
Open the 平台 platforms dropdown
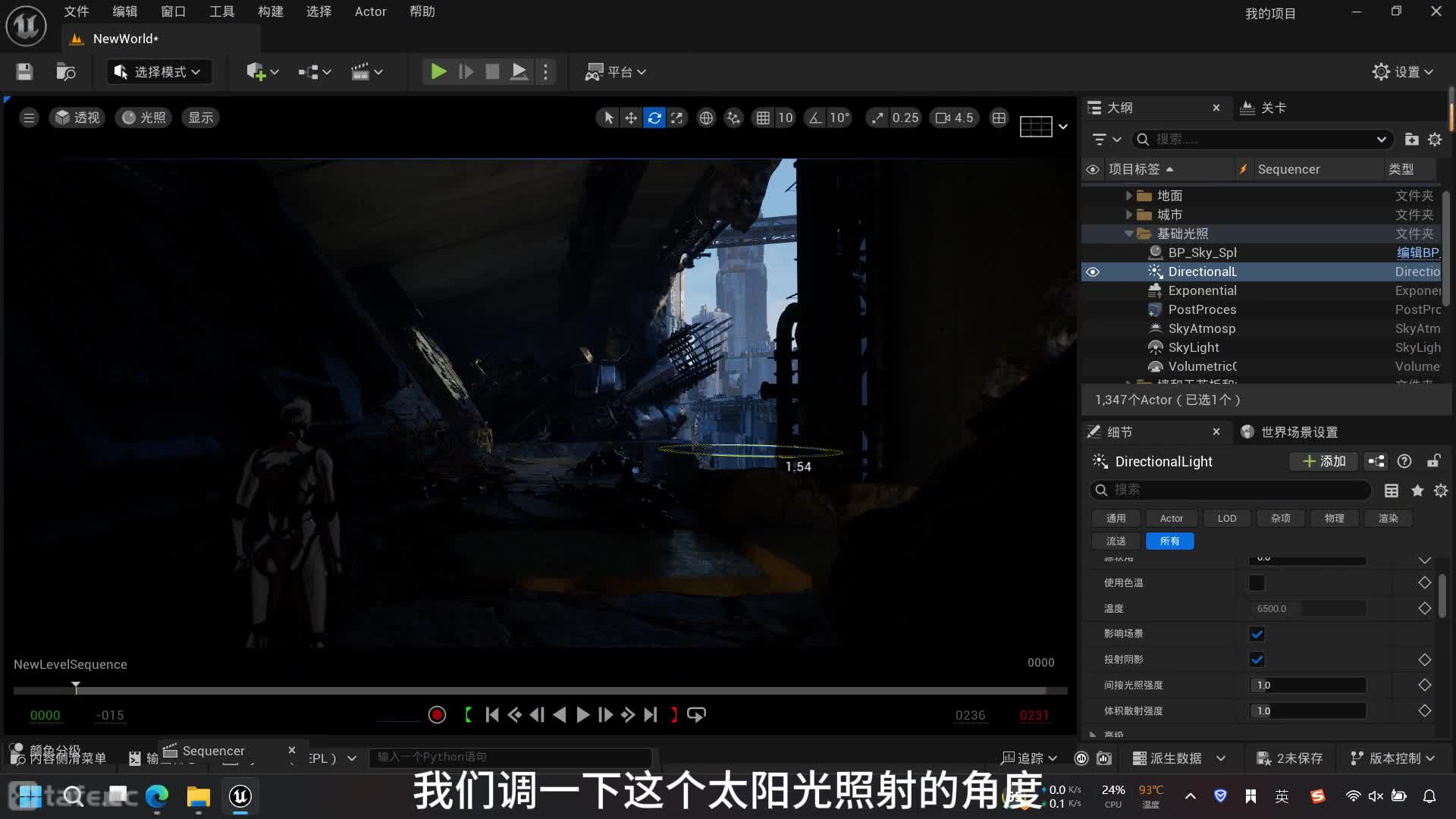[615, 72]
